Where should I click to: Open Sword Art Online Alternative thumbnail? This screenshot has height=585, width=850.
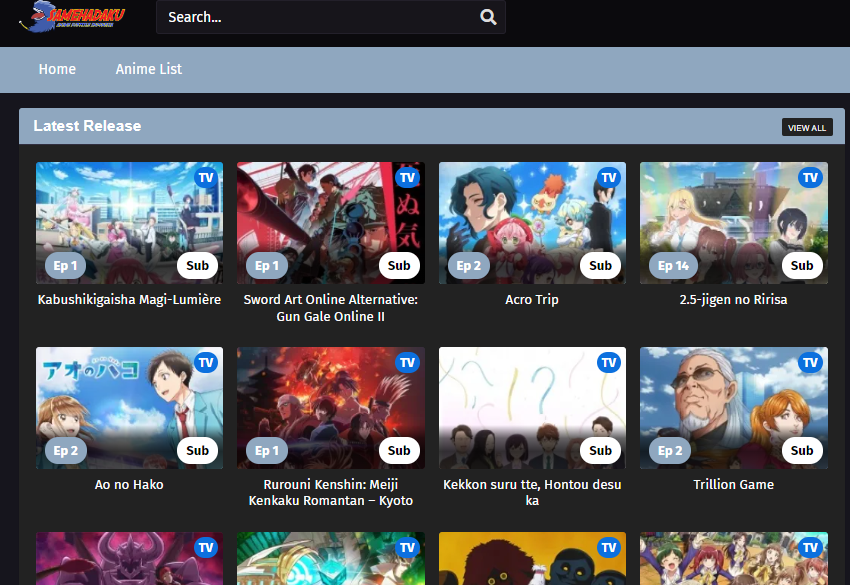pos(331,223)
